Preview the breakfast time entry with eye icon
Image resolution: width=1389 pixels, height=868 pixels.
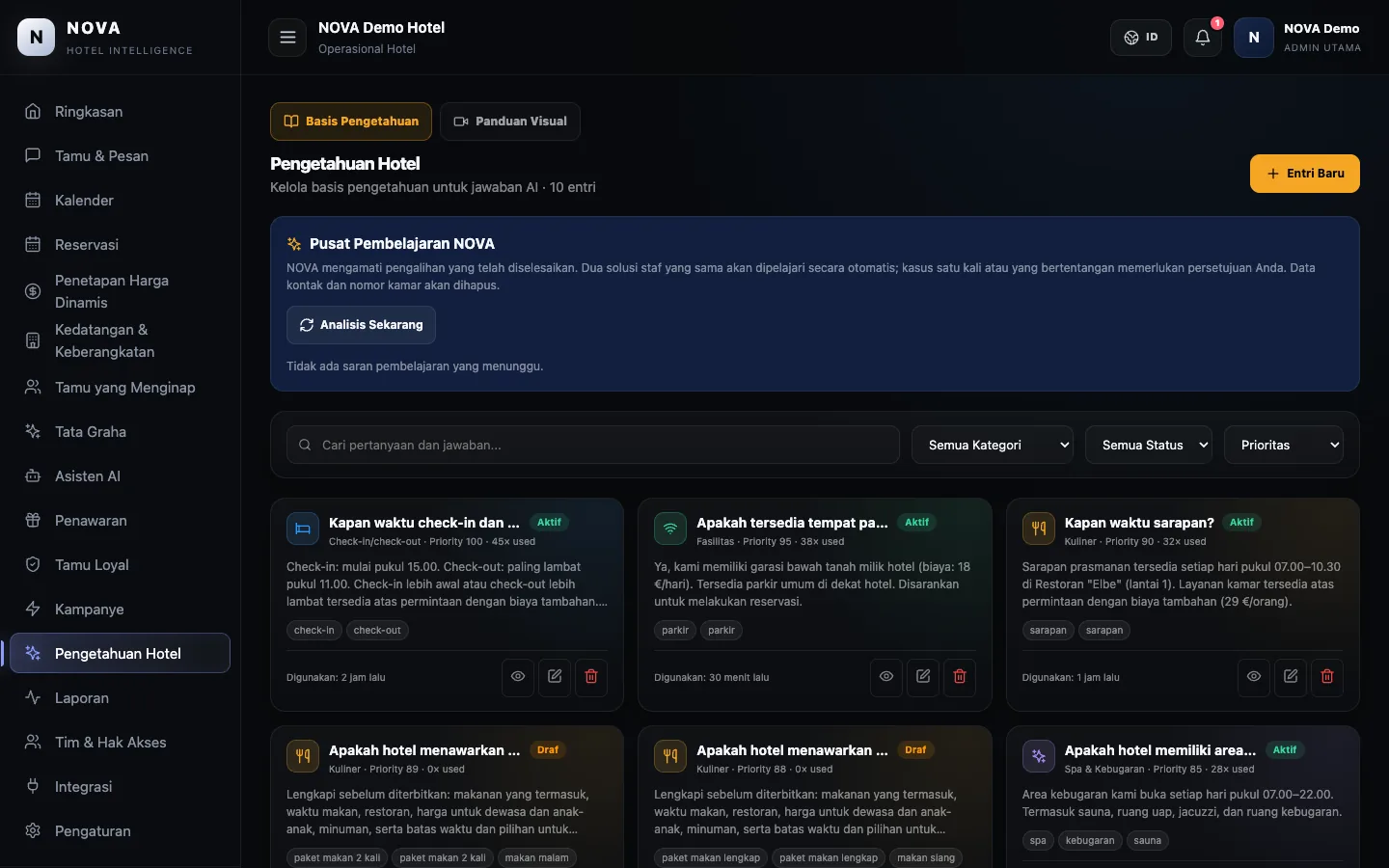click(x=1254, y=677)
